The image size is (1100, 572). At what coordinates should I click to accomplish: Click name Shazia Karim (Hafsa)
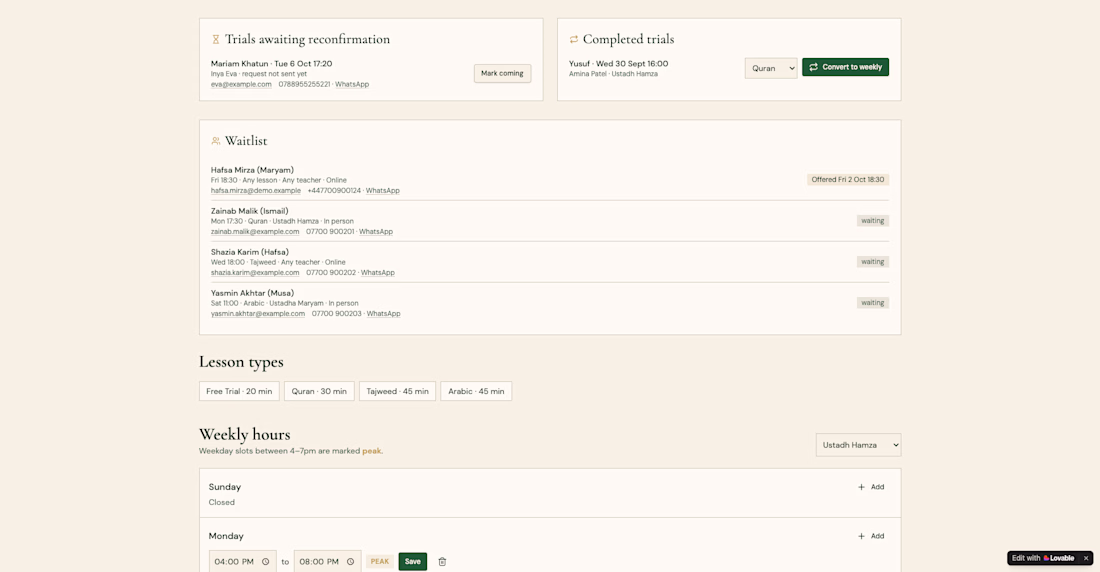[x=250, y=252]
